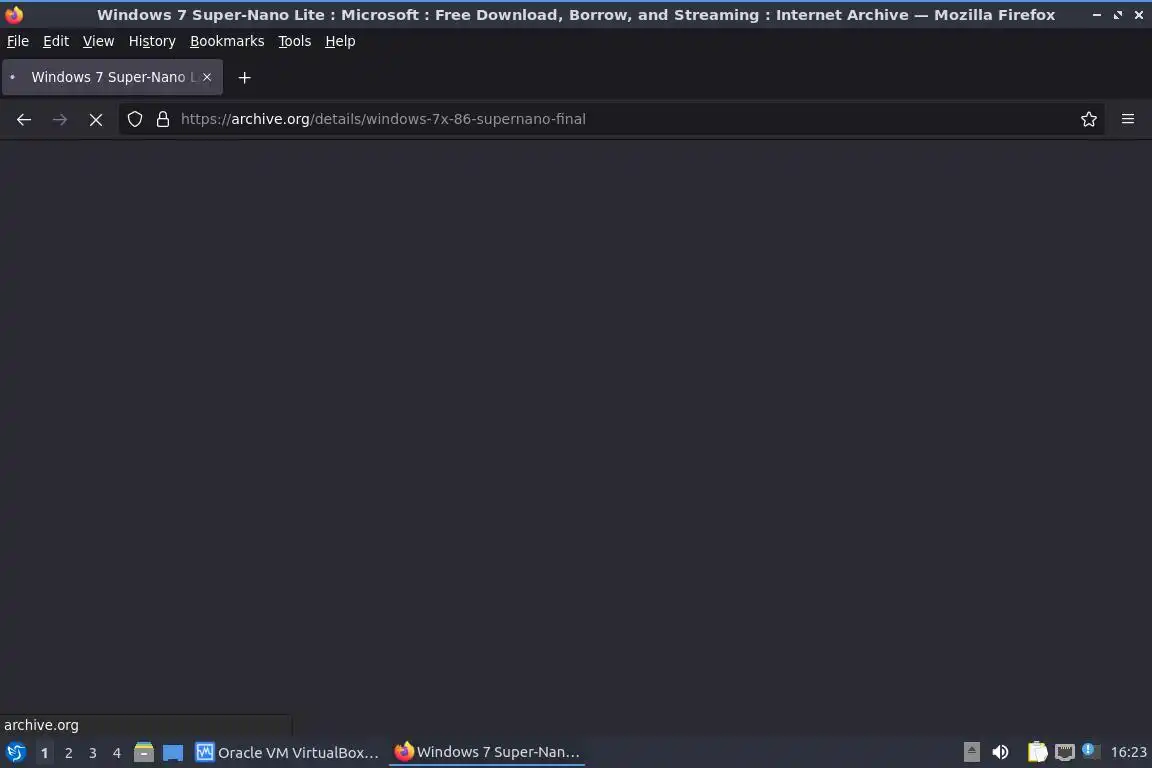
Task: Open the removable media tray icon
Action: coord(971,753)
